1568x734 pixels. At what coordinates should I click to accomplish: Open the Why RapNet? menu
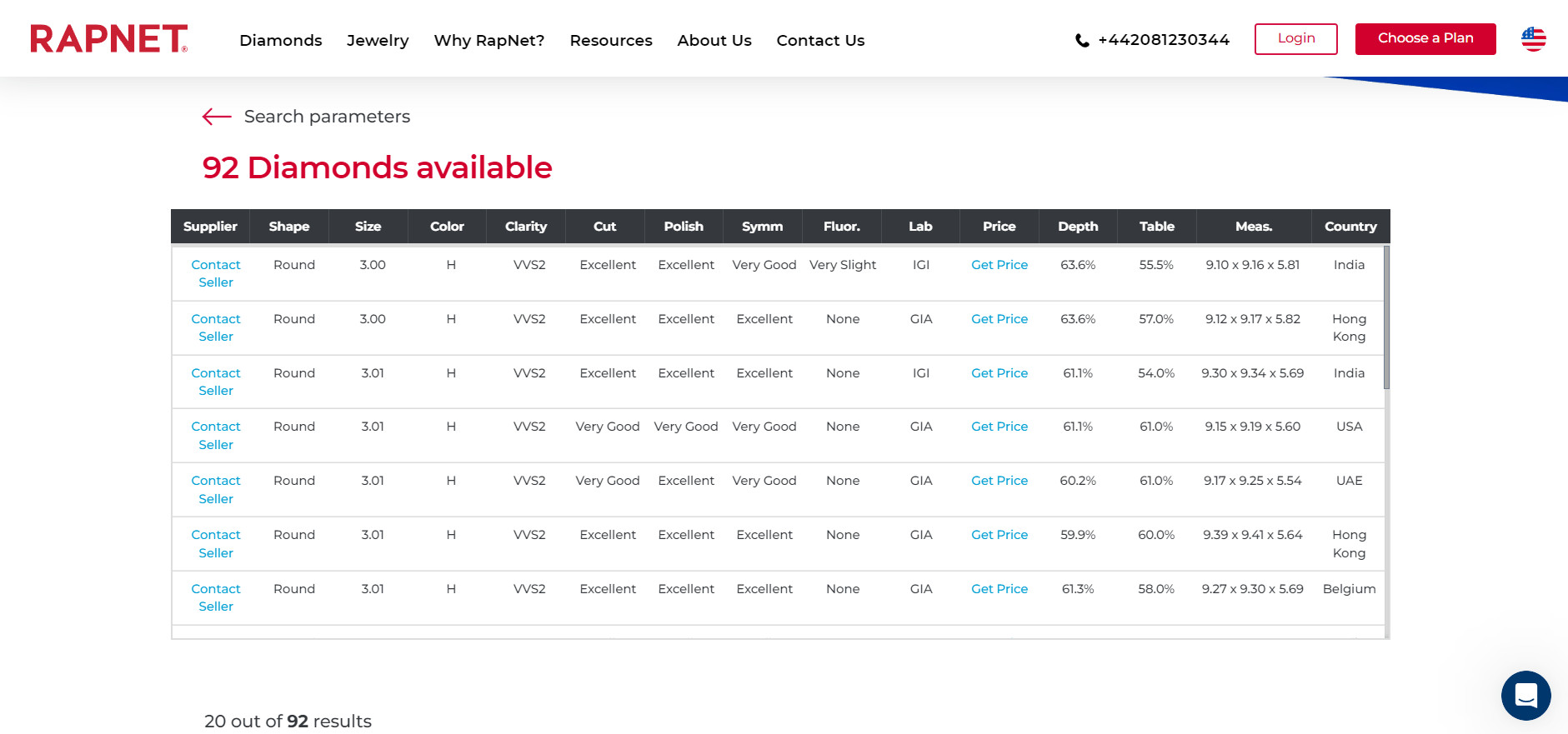[x=489, y=40]
